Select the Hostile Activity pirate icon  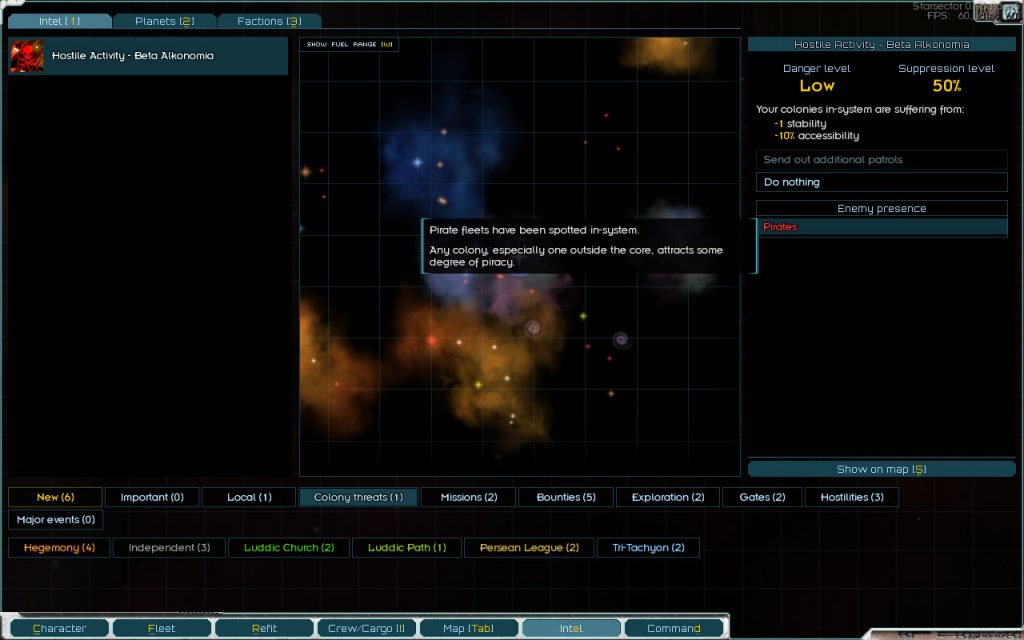point(27,56)
